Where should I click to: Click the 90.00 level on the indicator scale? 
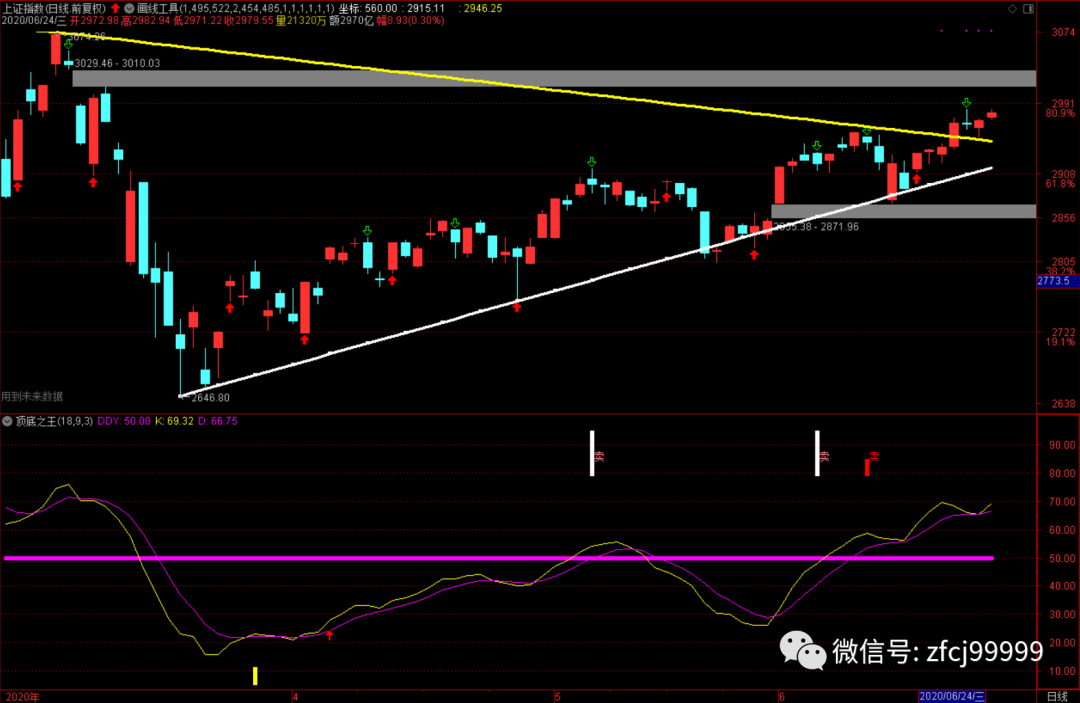1062,445
